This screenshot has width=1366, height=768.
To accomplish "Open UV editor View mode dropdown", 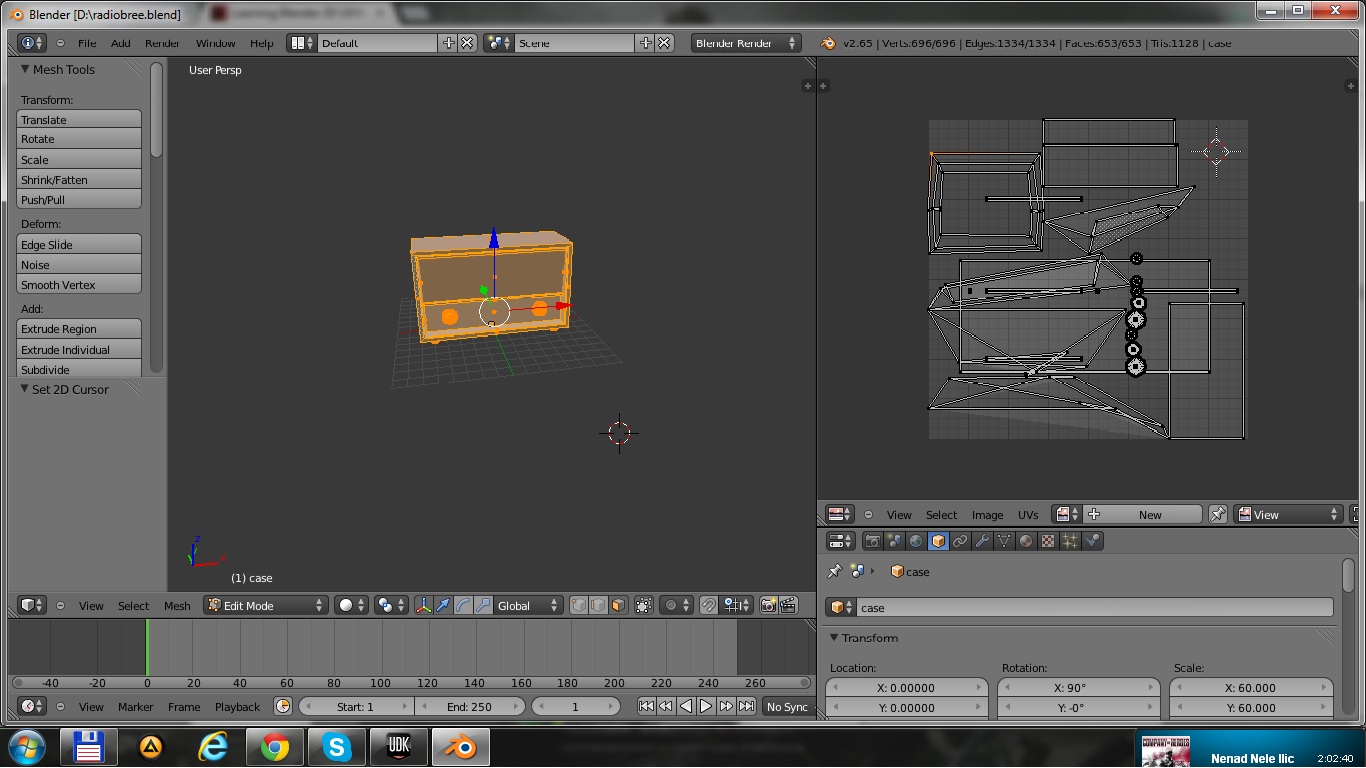I will (x=1288, y=514).
